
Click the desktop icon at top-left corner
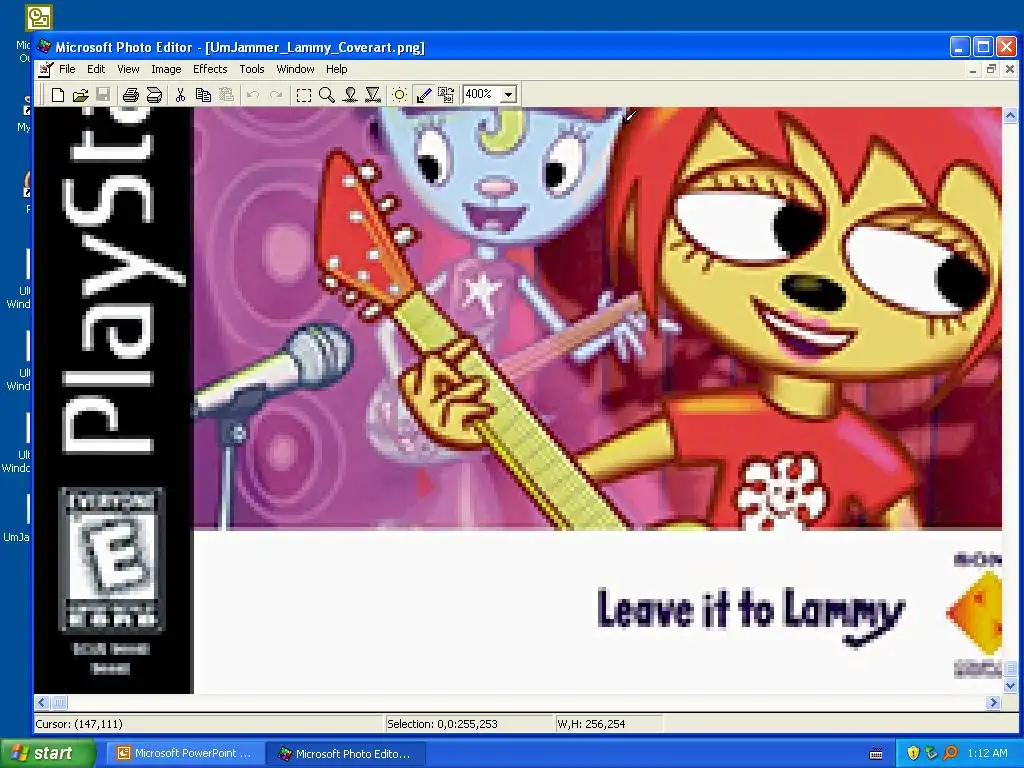tap(39, 18)
